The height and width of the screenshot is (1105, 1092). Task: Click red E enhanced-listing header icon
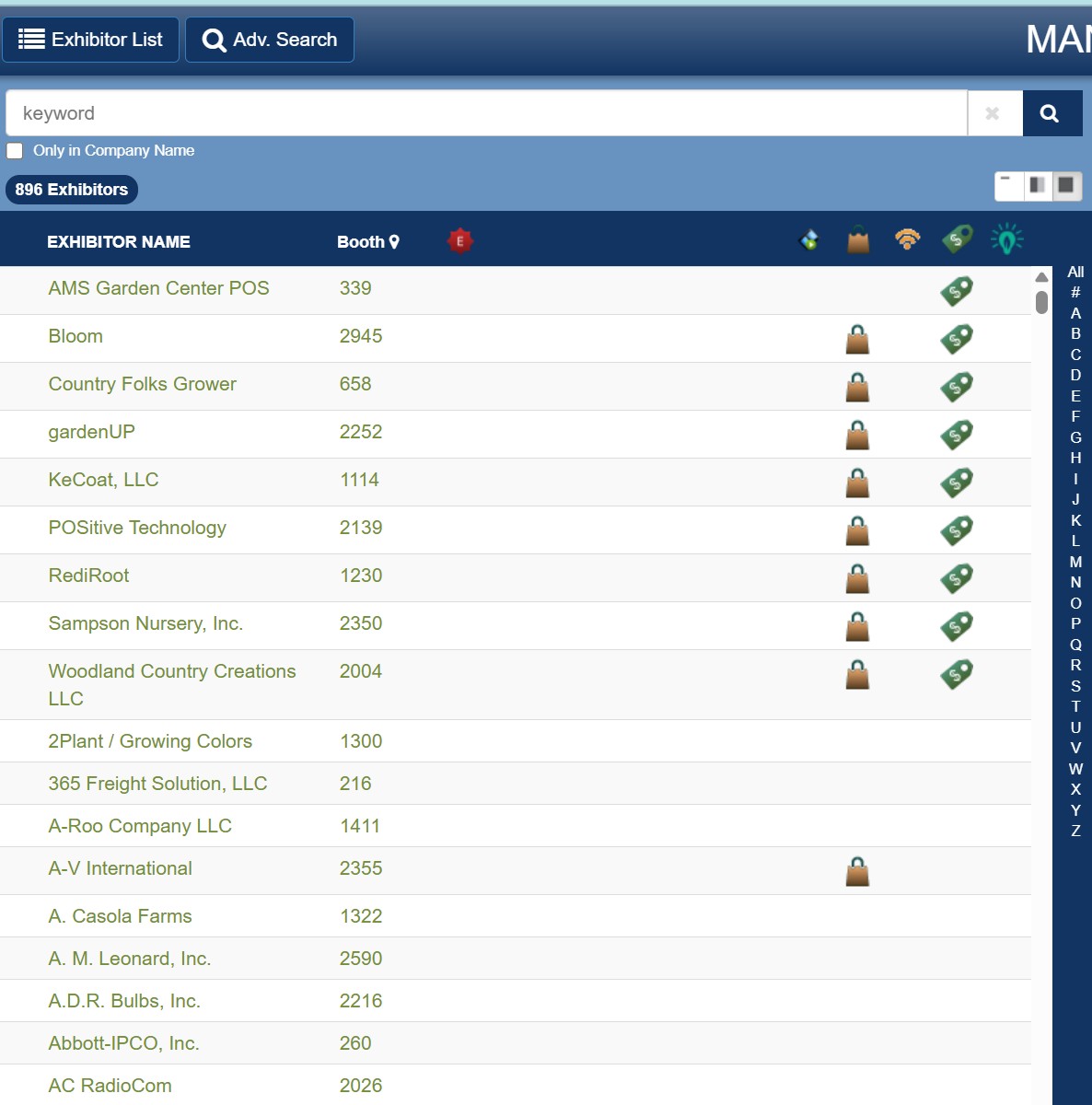[460, 241]
